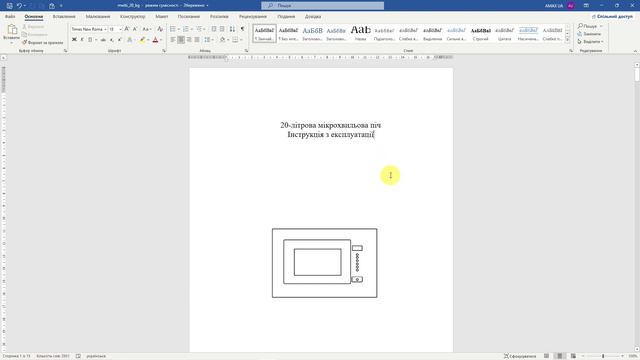The image size is (640, 360).
Task: Open paragraph shading fill icon
Action: click(x=222, y=40)
